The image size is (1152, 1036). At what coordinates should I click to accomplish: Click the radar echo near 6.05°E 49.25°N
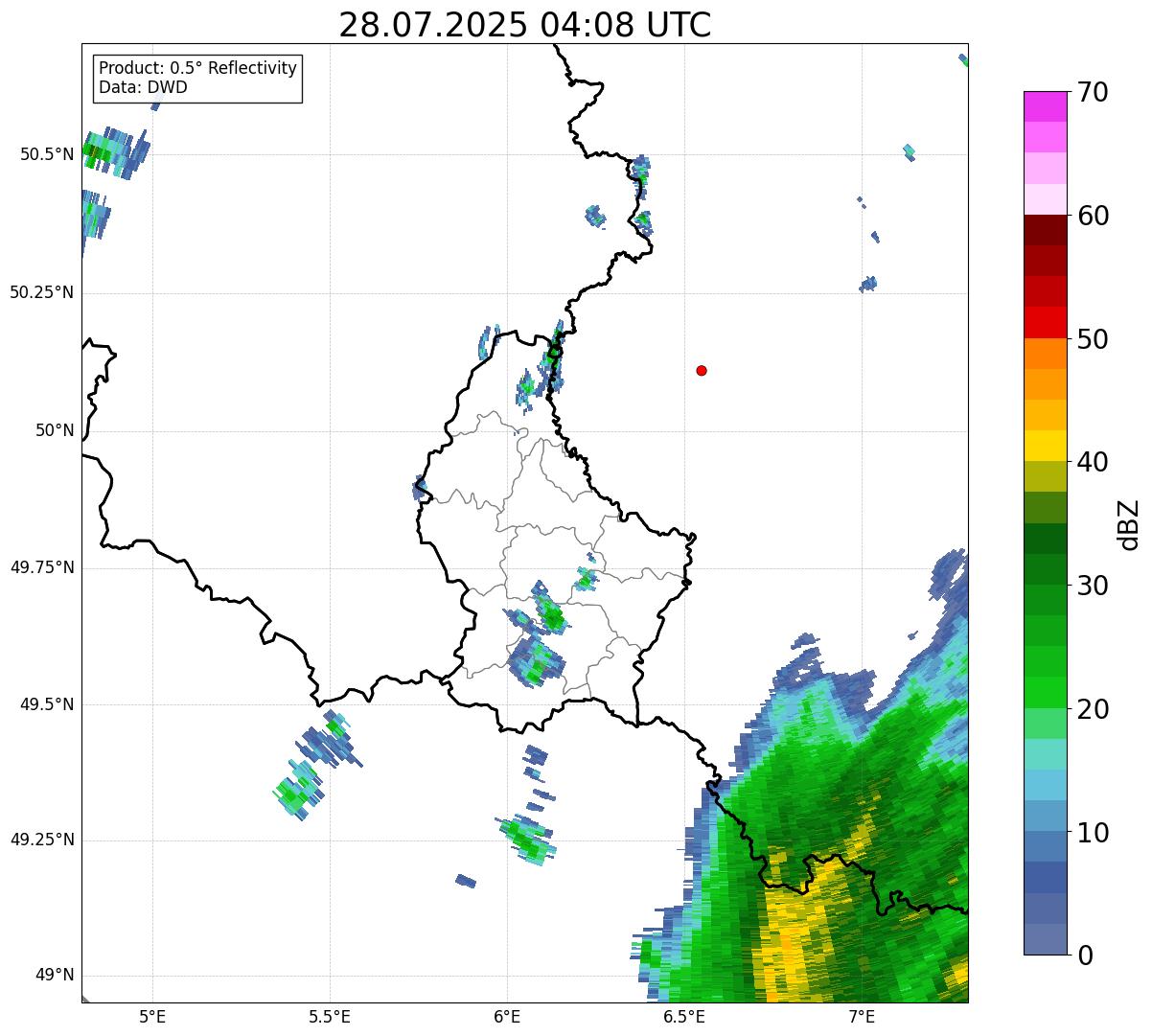pos(526,840)
